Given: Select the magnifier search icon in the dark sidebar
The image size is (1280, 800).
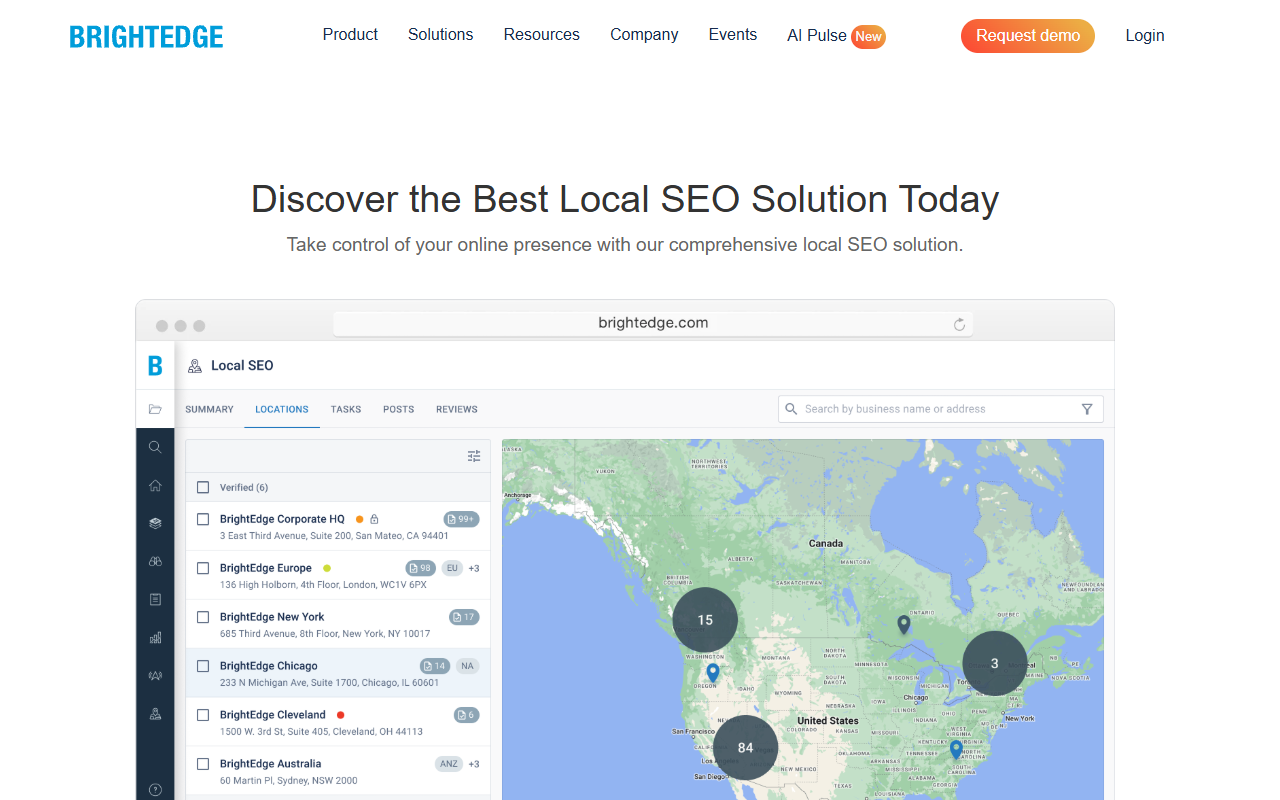Looking at the screenshot, I should [155, 447].
